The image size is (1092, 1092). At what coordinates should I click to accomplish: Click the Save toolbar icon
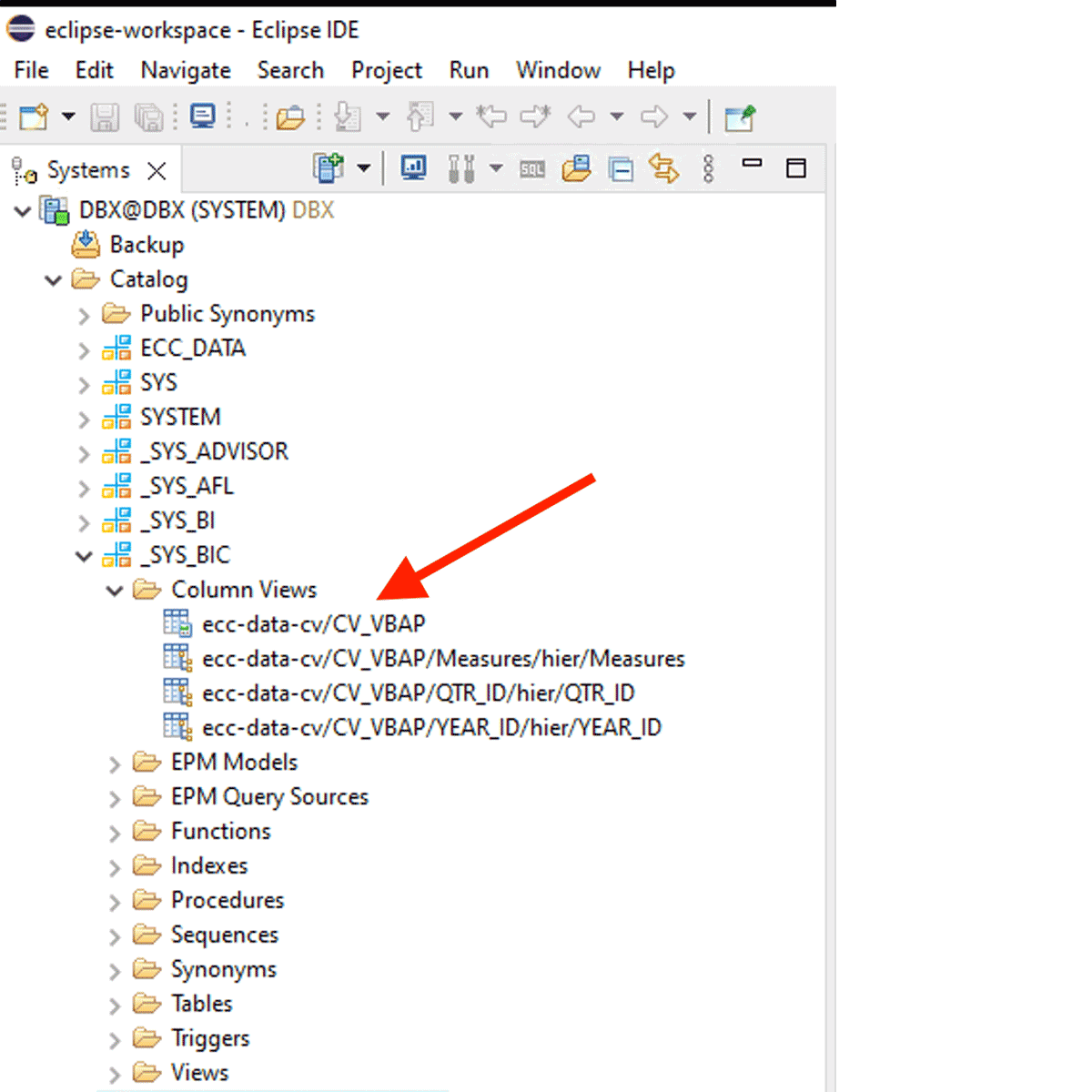[x=105, y=116]
